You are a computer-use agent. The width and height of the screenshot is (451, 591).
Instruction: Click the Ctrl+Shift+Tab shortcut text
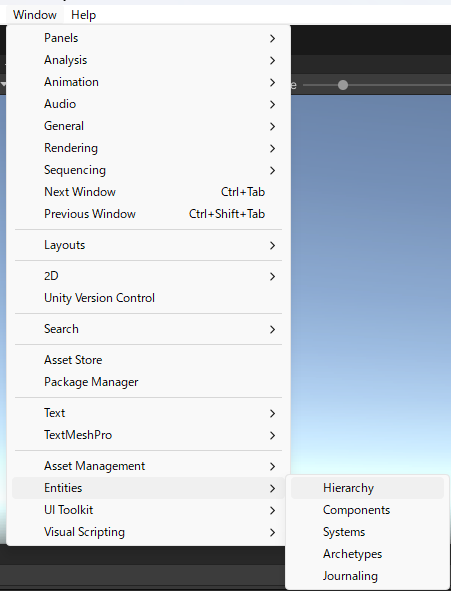pyautogui.click(x=227, y=214)
